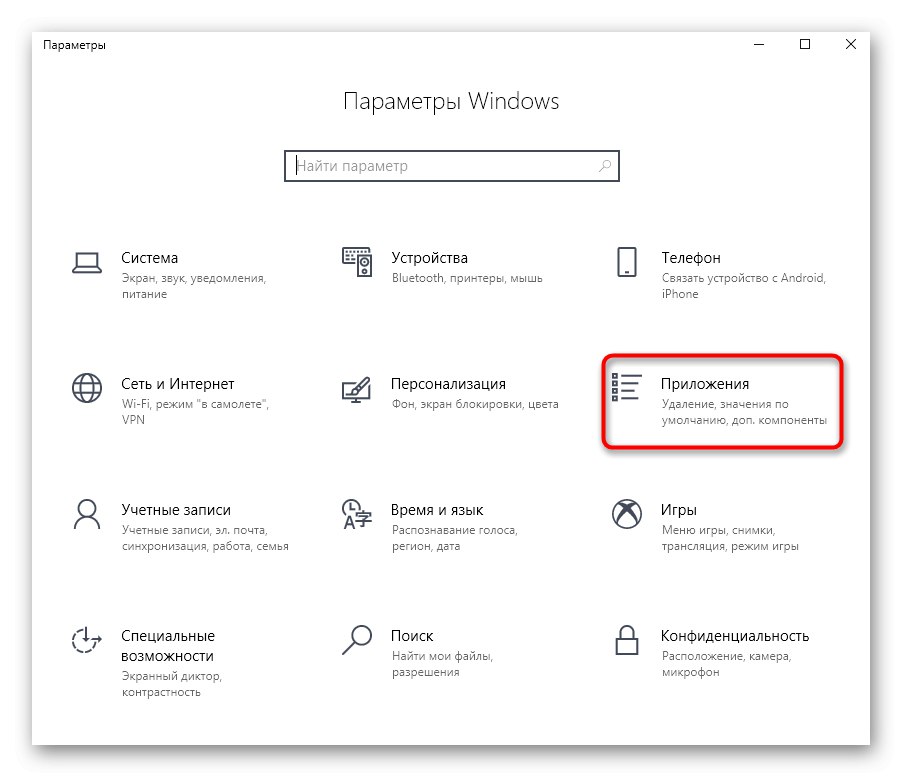Viewport: 902px width, 777px height.
Task: Open the Система category title
Action: (x=150, y=258)
